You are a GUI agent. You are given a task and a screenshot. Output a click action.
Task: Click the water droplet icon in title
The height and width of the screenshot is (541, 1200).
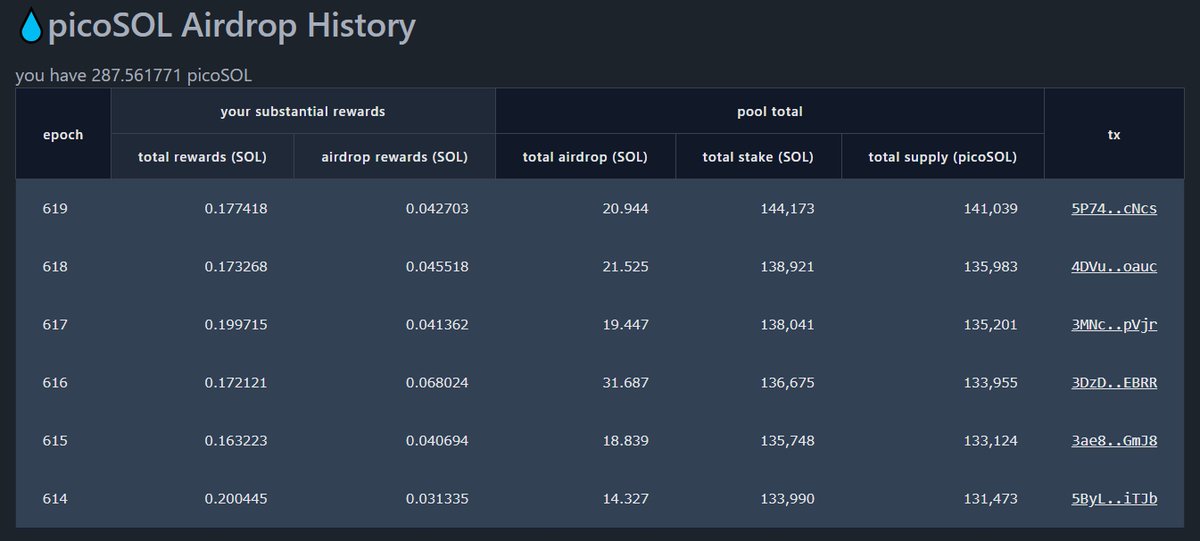point(31,27)
